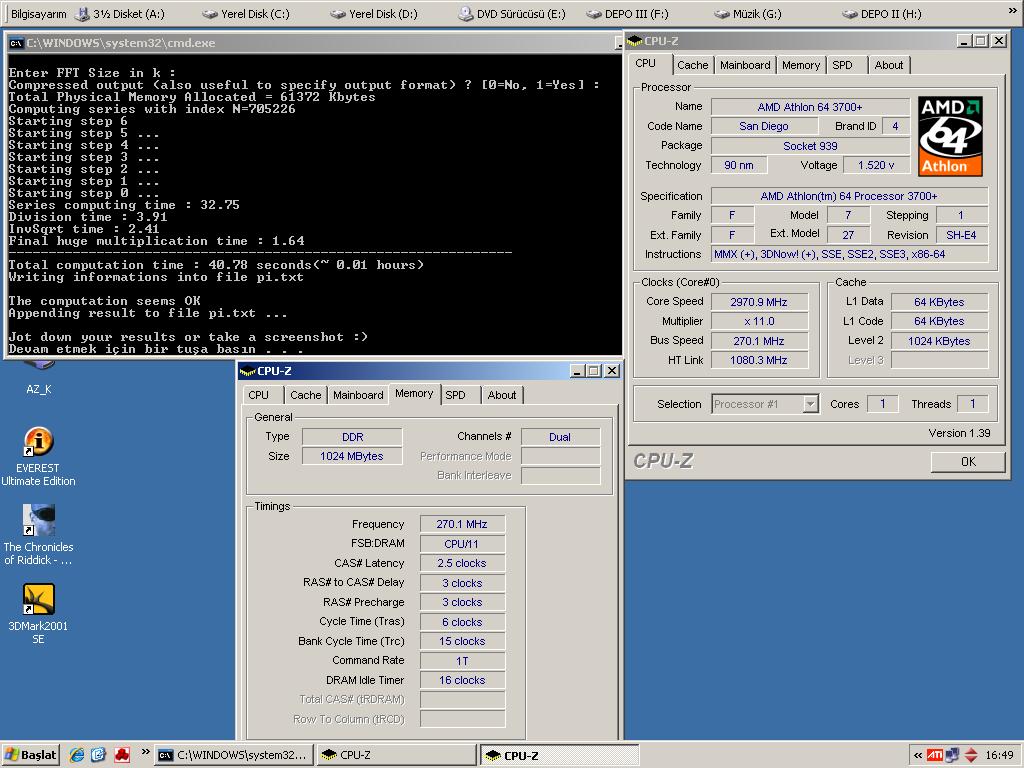Open 3½ Disket (A:) drive
Screen dimensions: 1024x768
click(x=120, y=14)
